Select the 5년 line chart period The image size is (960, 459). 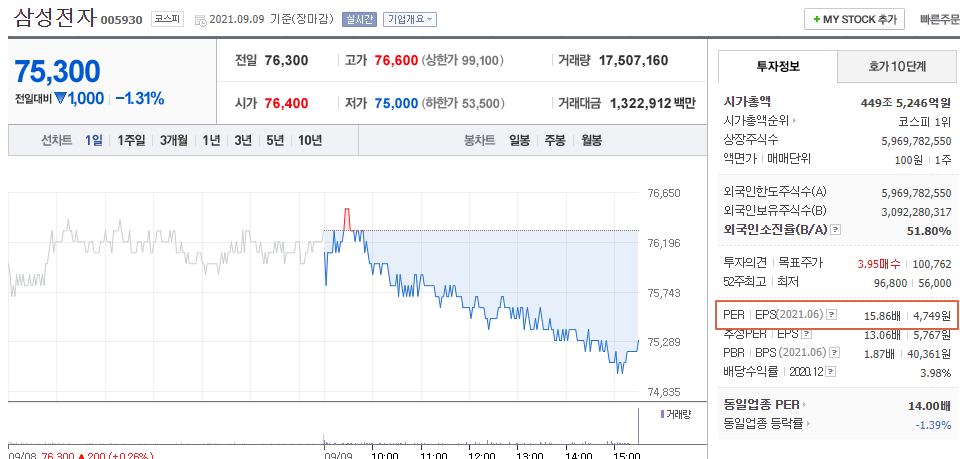(275, 140)
